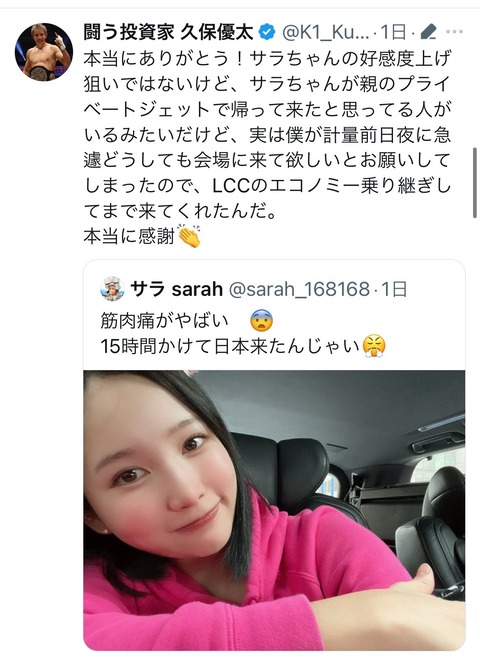Click the pen edit icon
This screenshot has width=480, height=657.
tap(428, 32)
